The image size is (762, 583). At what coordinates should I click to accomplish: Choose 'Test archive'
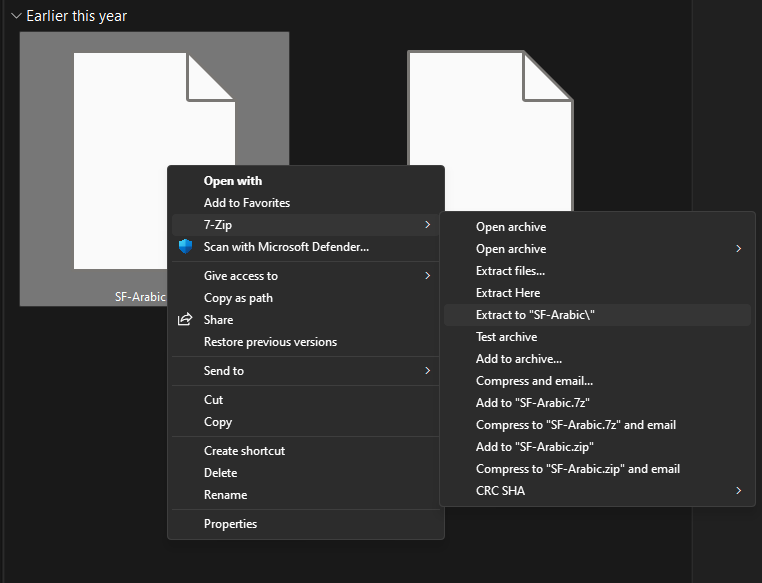tap(597, 337)
